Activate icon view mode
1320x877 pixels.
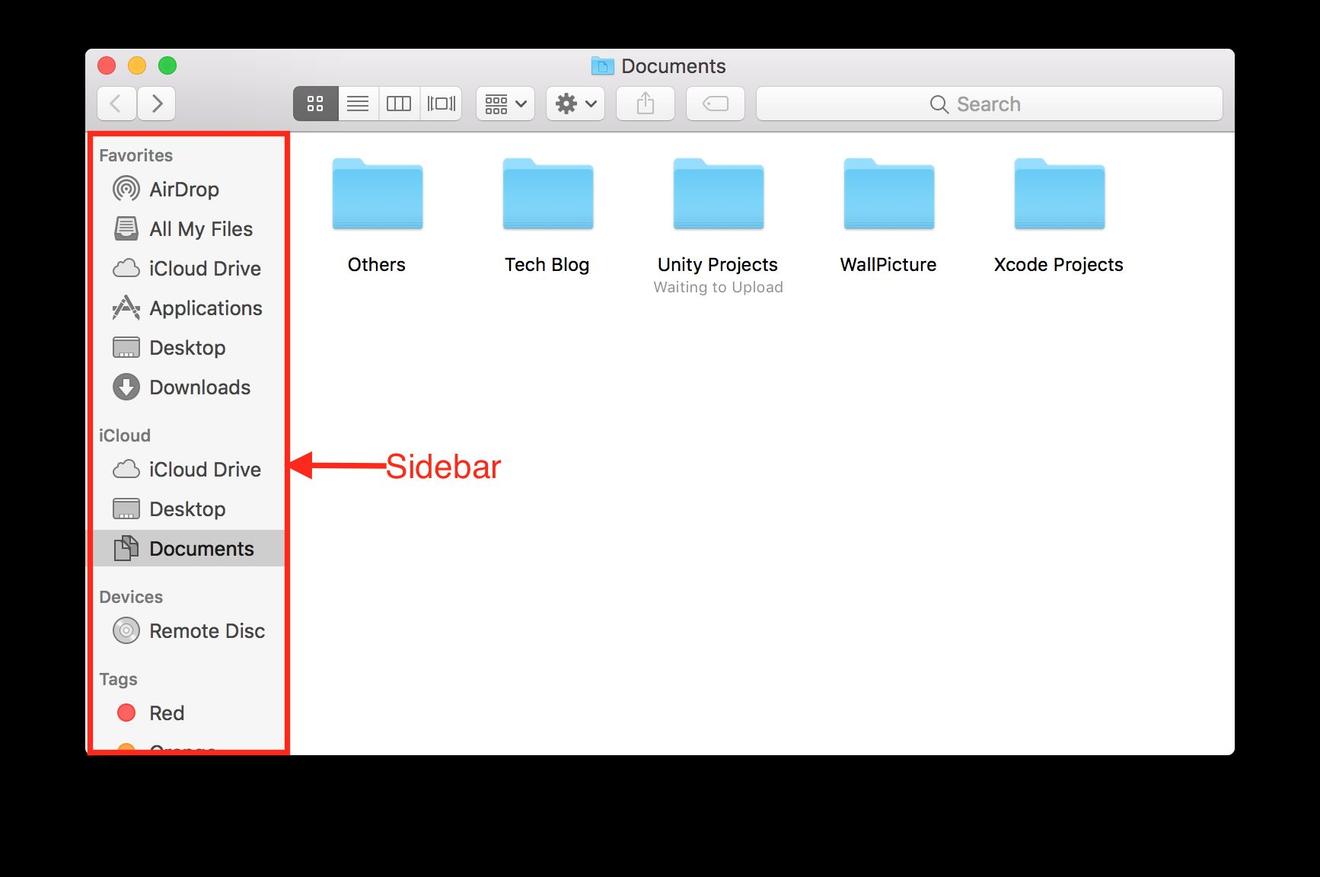(315, 103)
